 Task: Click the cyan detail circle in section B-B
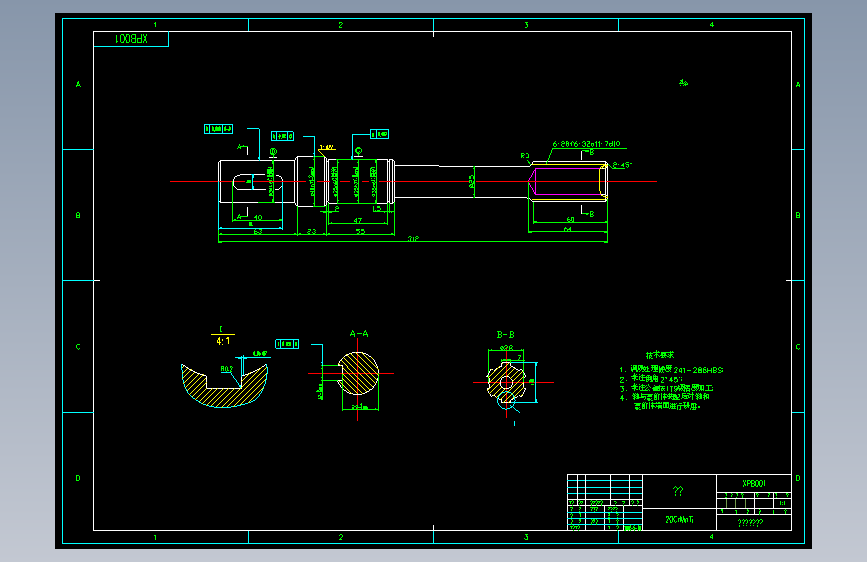(506, 400)
